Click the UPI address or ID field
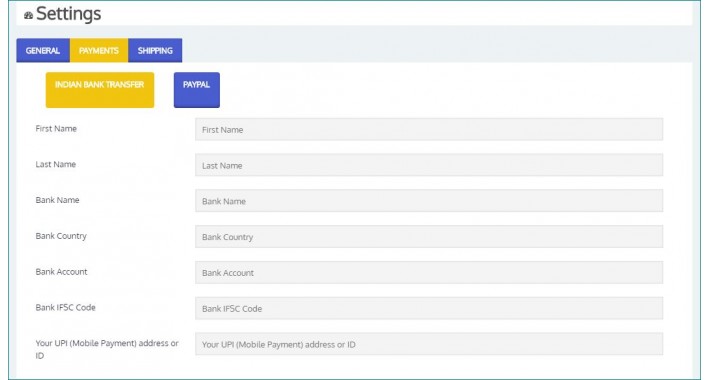The width and height of the screenshot is (710, 380). (429, 344)
